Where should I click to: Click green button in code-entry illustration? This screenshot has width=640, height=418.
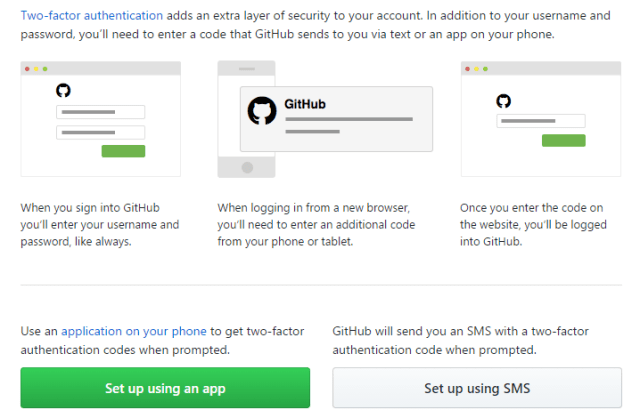[x=563, y=141]
